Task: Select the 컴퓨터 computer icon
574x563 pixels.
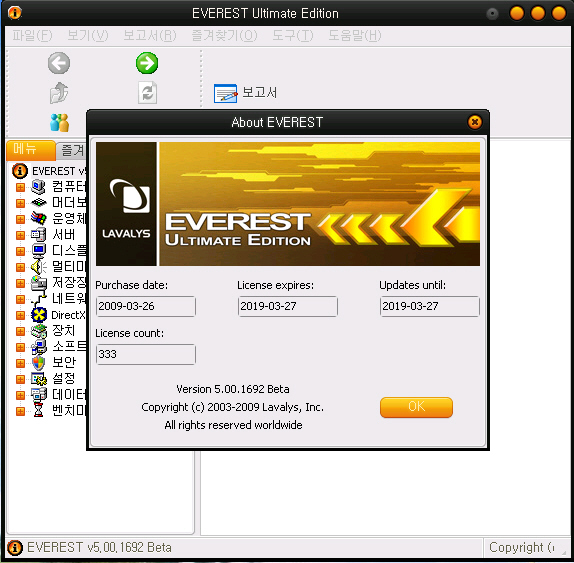Action: [39, 187]
